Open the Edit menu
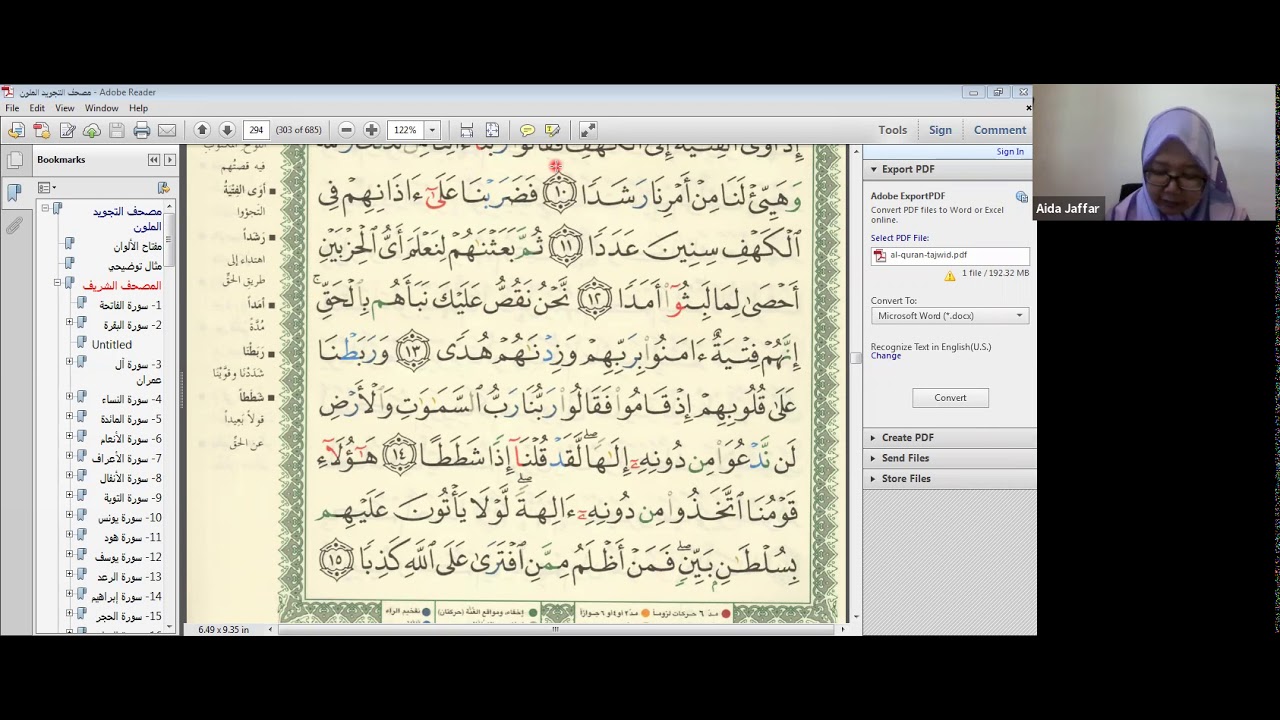The height and width of the screenshot is (720, 1280). [37, 108]
